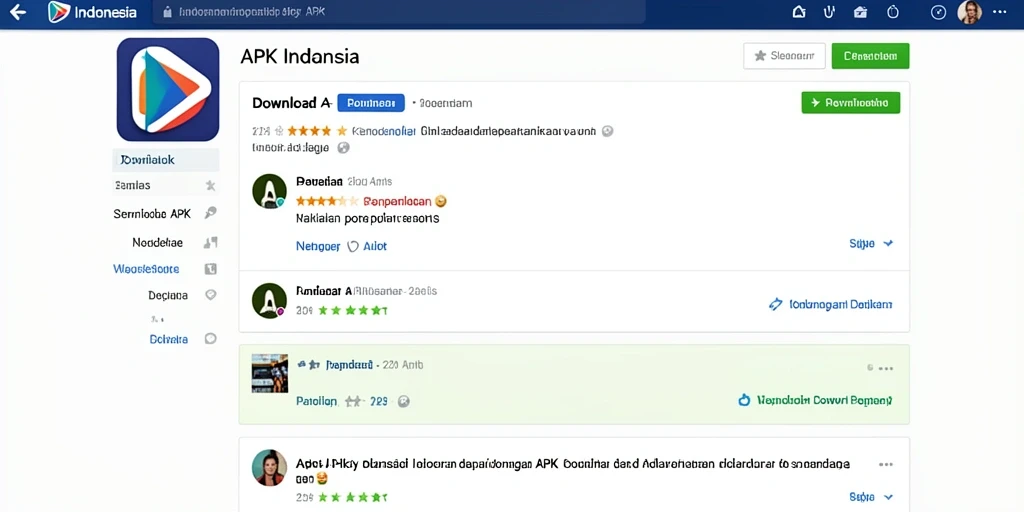Click the lock icon in address bar
1024x512 pixels.
[x=167, y=12]
